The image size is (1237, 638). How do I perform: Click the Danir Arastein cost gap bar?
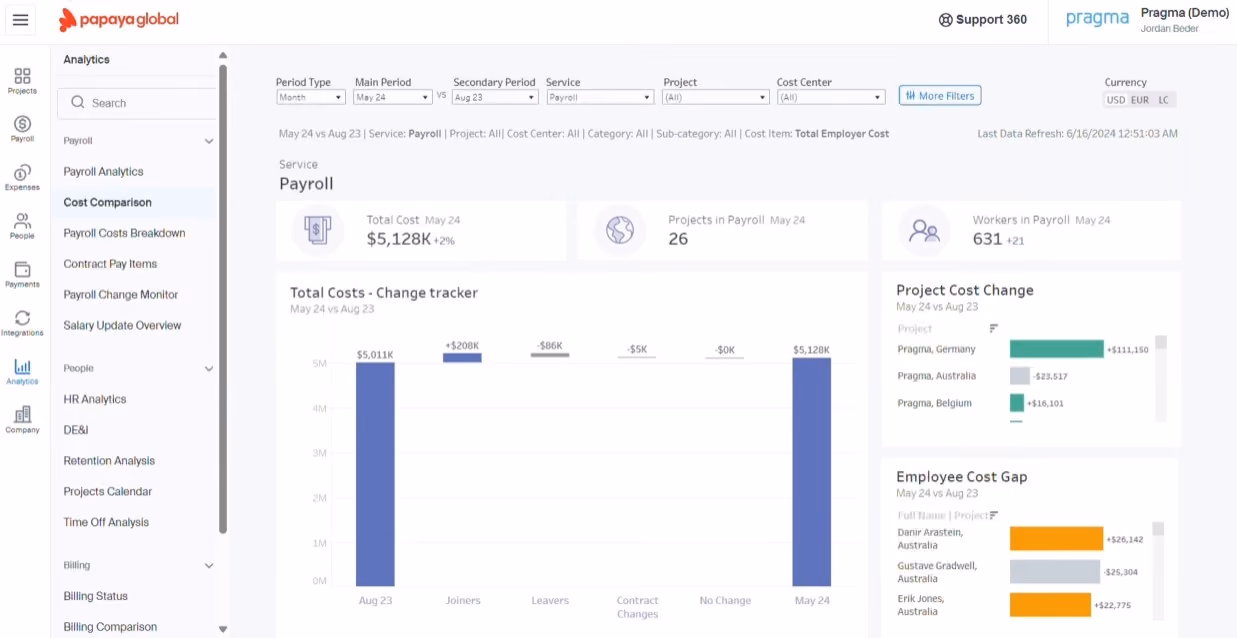point(1056,539)
